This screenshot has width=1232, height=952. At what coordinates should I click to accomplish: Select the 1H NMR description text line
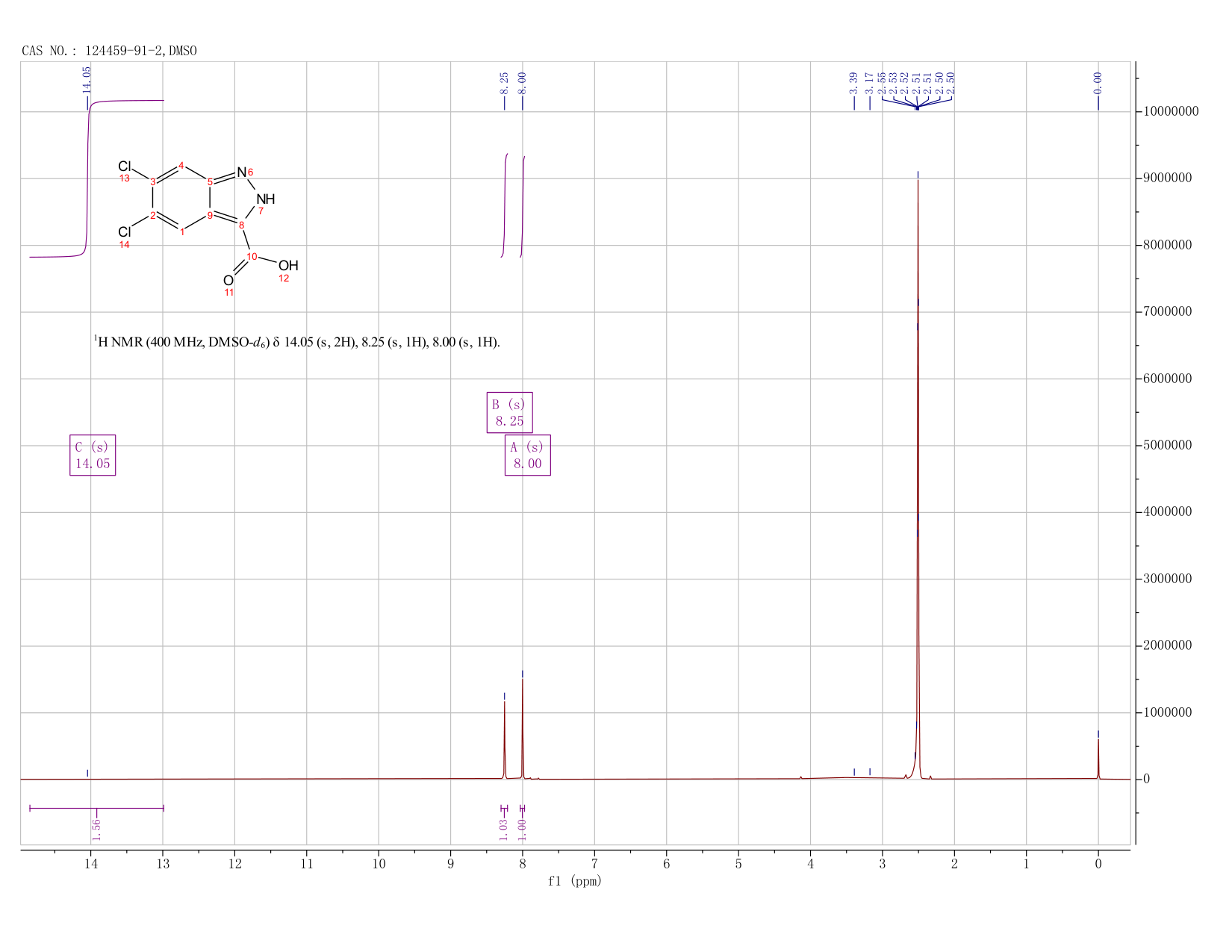click(297, 342)
